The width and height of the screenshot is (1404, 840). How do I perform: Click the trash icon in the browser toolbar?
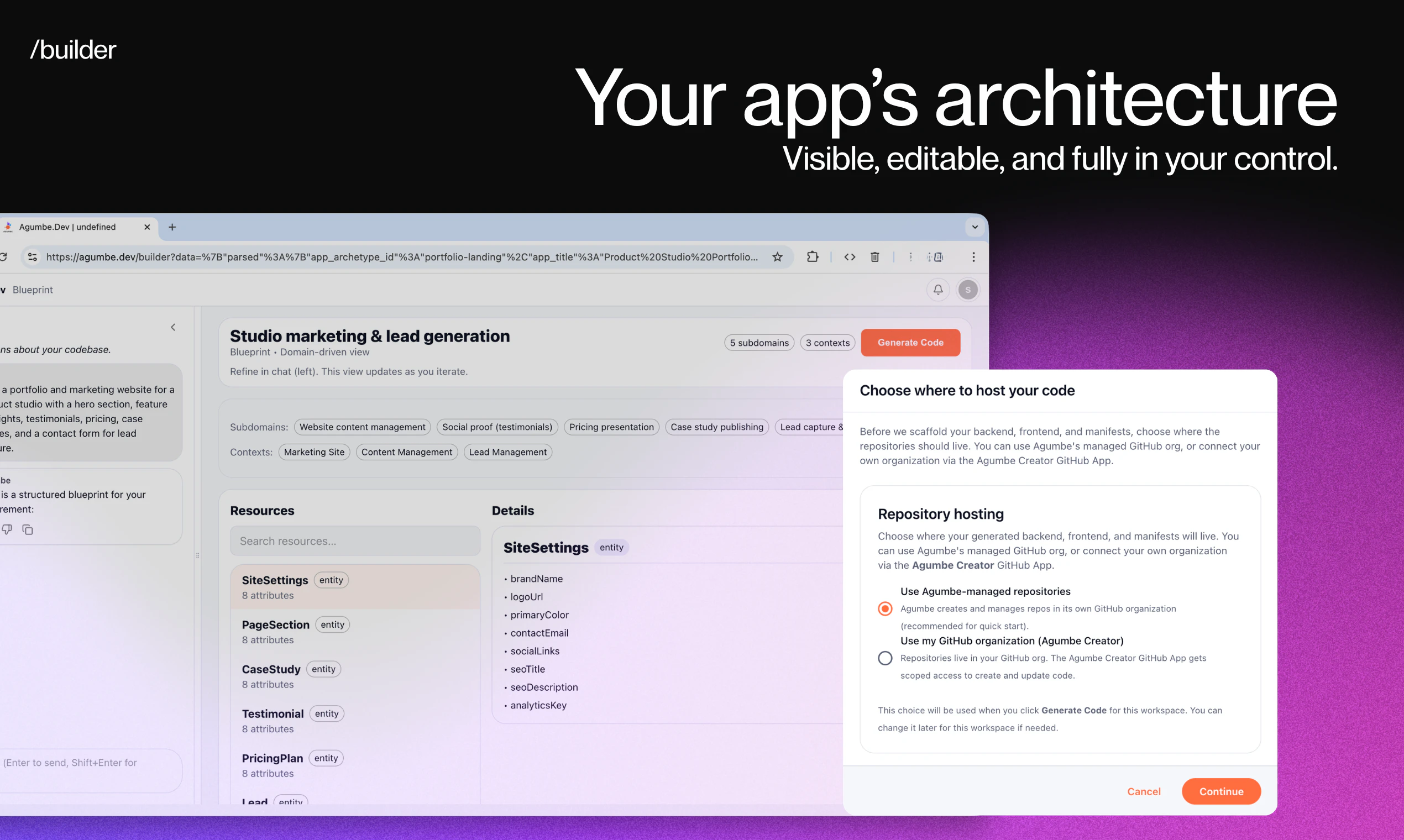[x=874, y=256]
